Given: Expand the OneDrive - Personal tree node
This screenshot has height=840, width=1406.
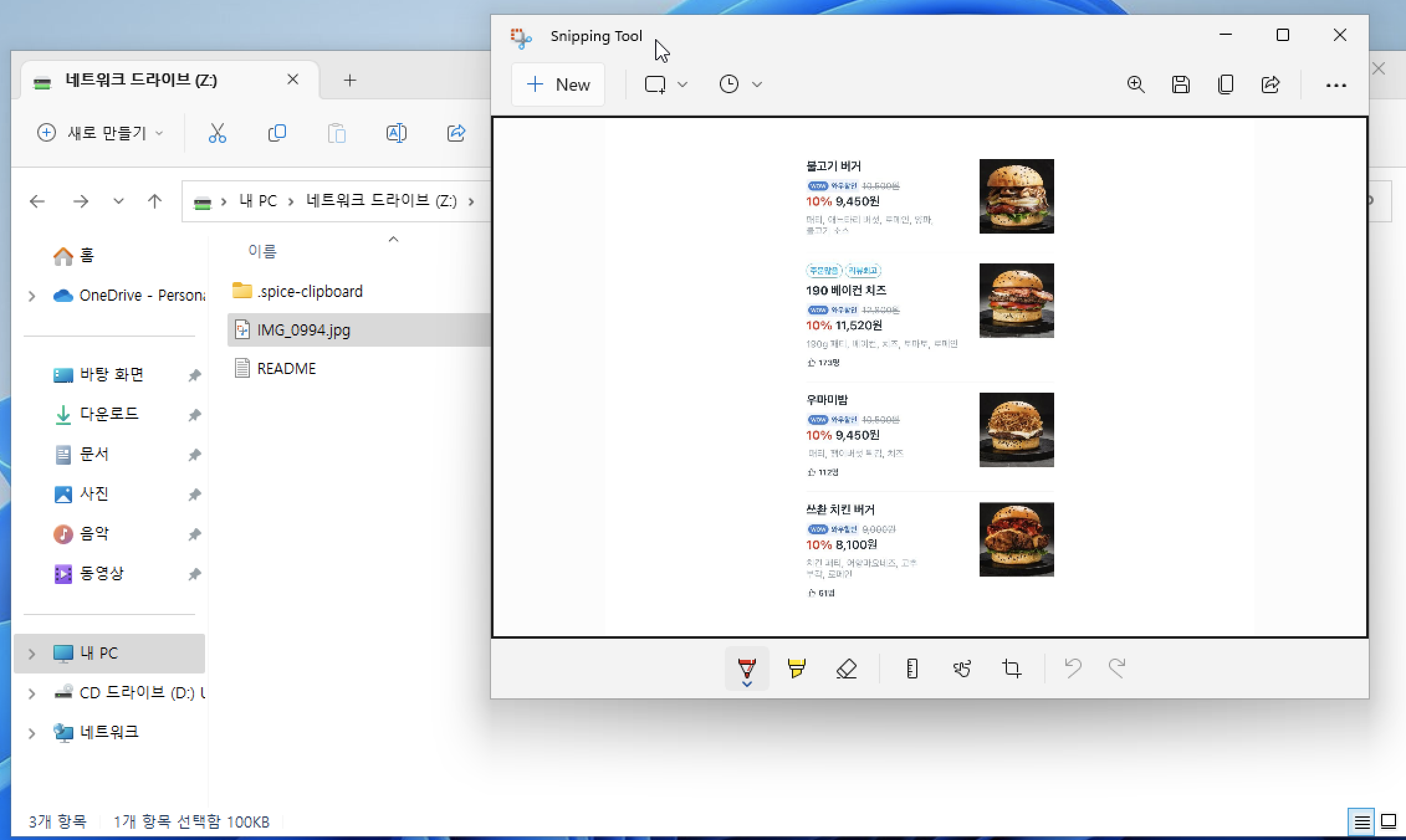Looking at the screenshot, I should pyautogui.click(x=32, y=296).
